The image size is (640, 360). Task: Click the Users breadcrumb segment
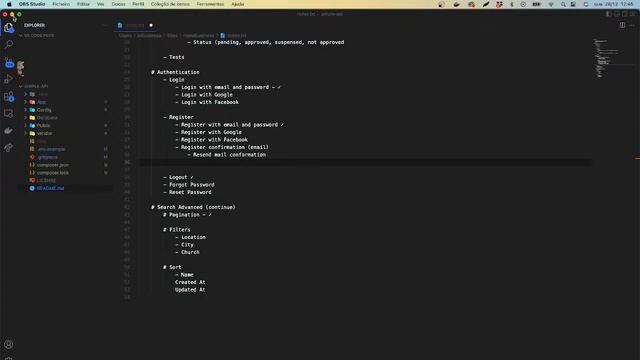[x=125, y=36]
